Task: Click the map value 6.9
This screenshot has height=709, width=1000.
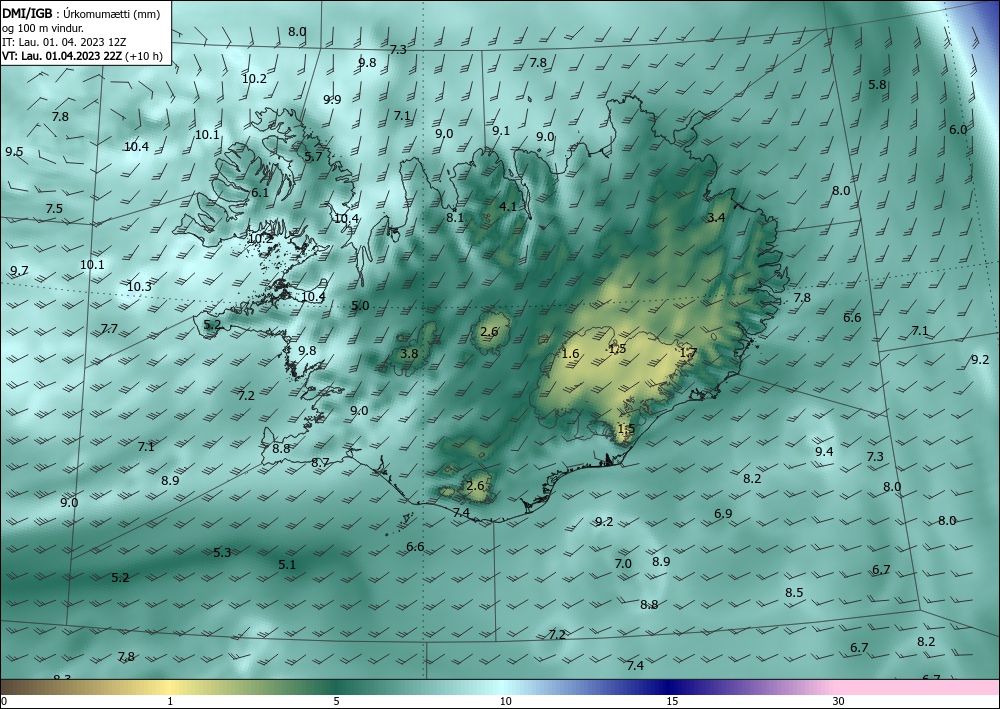Action: [723, 514]
